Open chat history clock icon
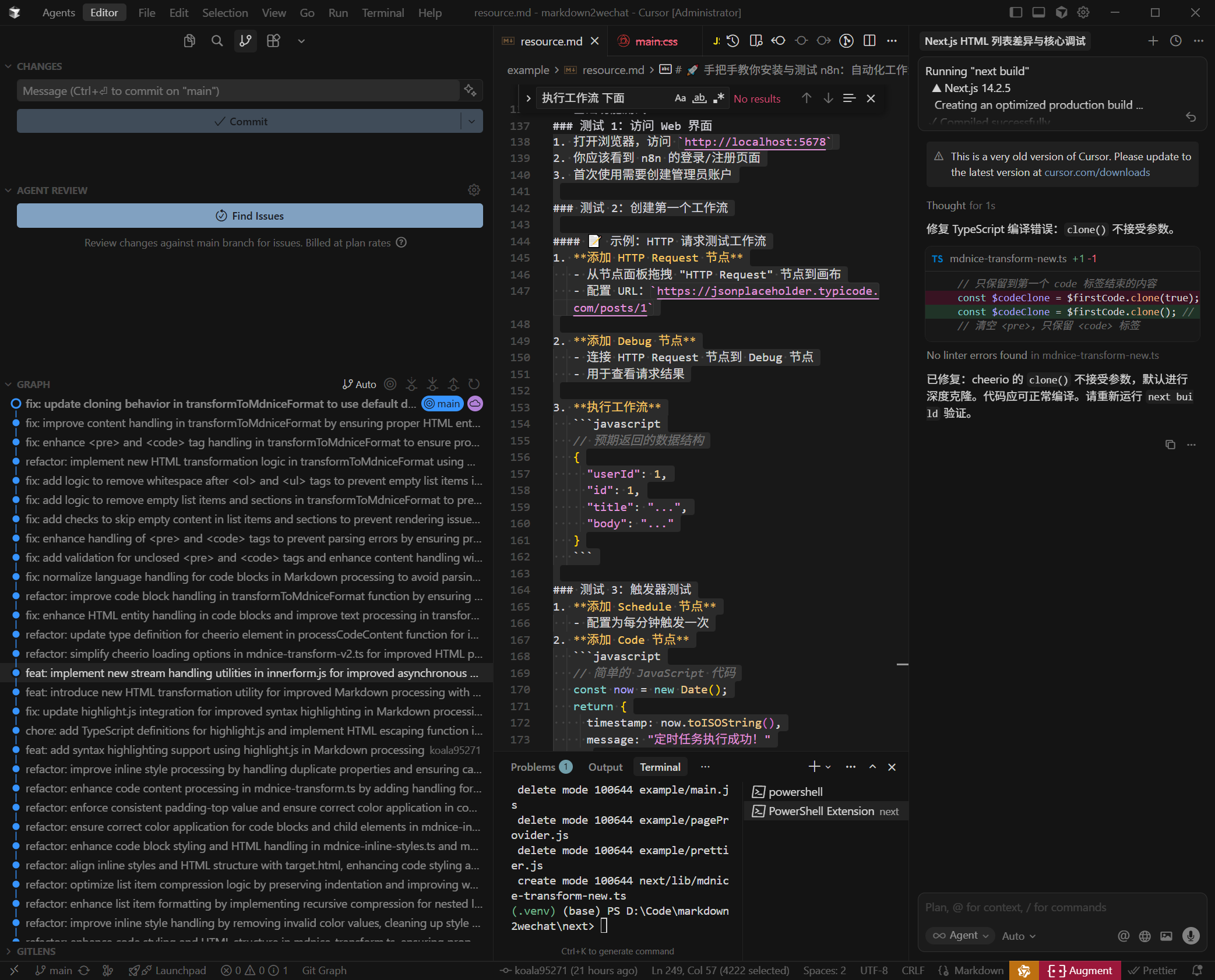The height and width of the screenshot is (980, 1215). 1176,41
